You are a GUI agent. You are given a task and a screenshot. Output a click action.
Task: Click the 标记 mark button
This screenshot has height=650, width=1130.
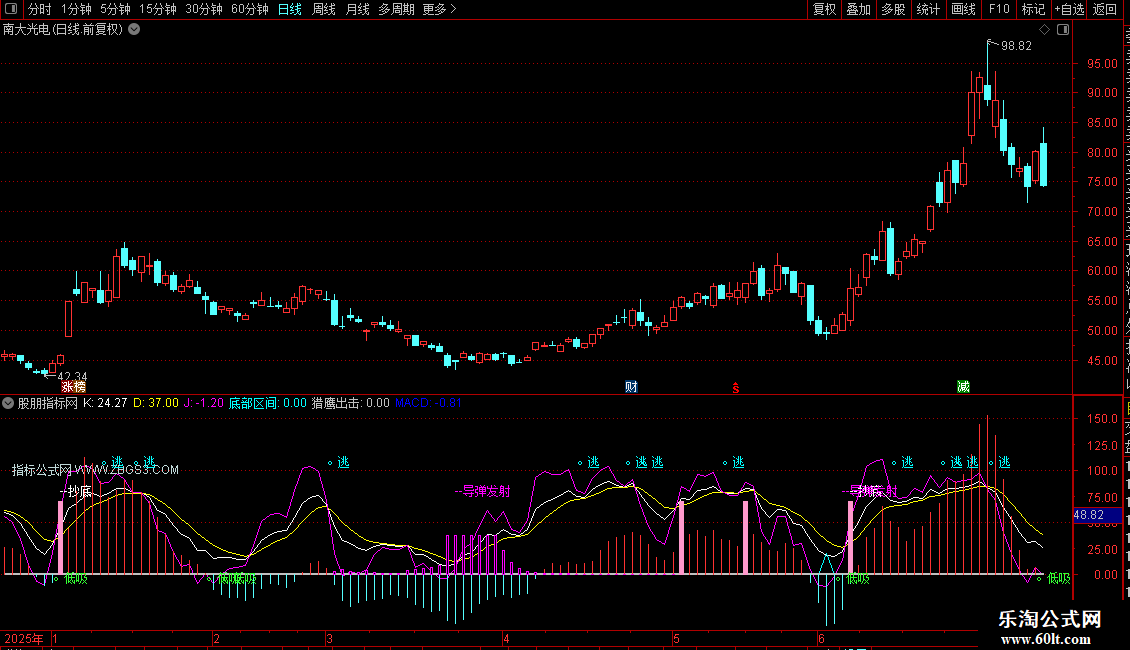coord(1033,9)
